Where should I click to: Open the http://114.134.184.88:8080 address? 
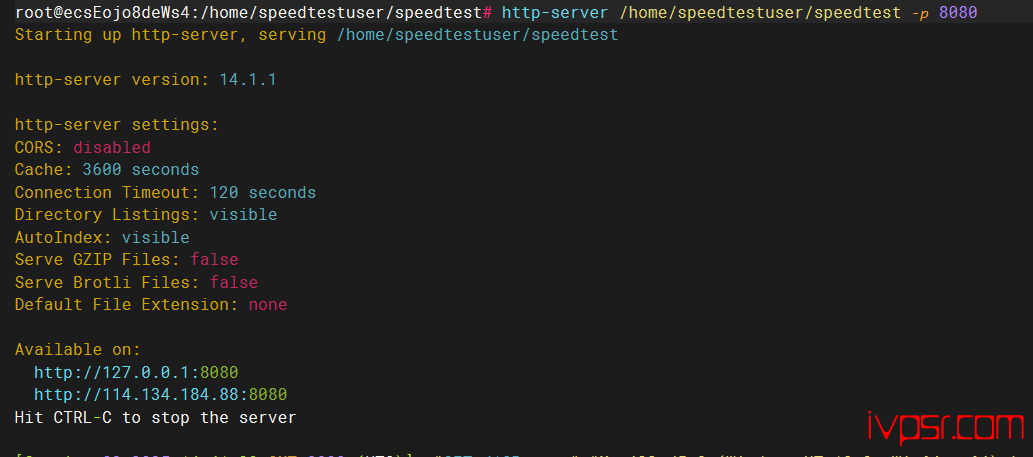pyautogui.click(x=160, y=394)
